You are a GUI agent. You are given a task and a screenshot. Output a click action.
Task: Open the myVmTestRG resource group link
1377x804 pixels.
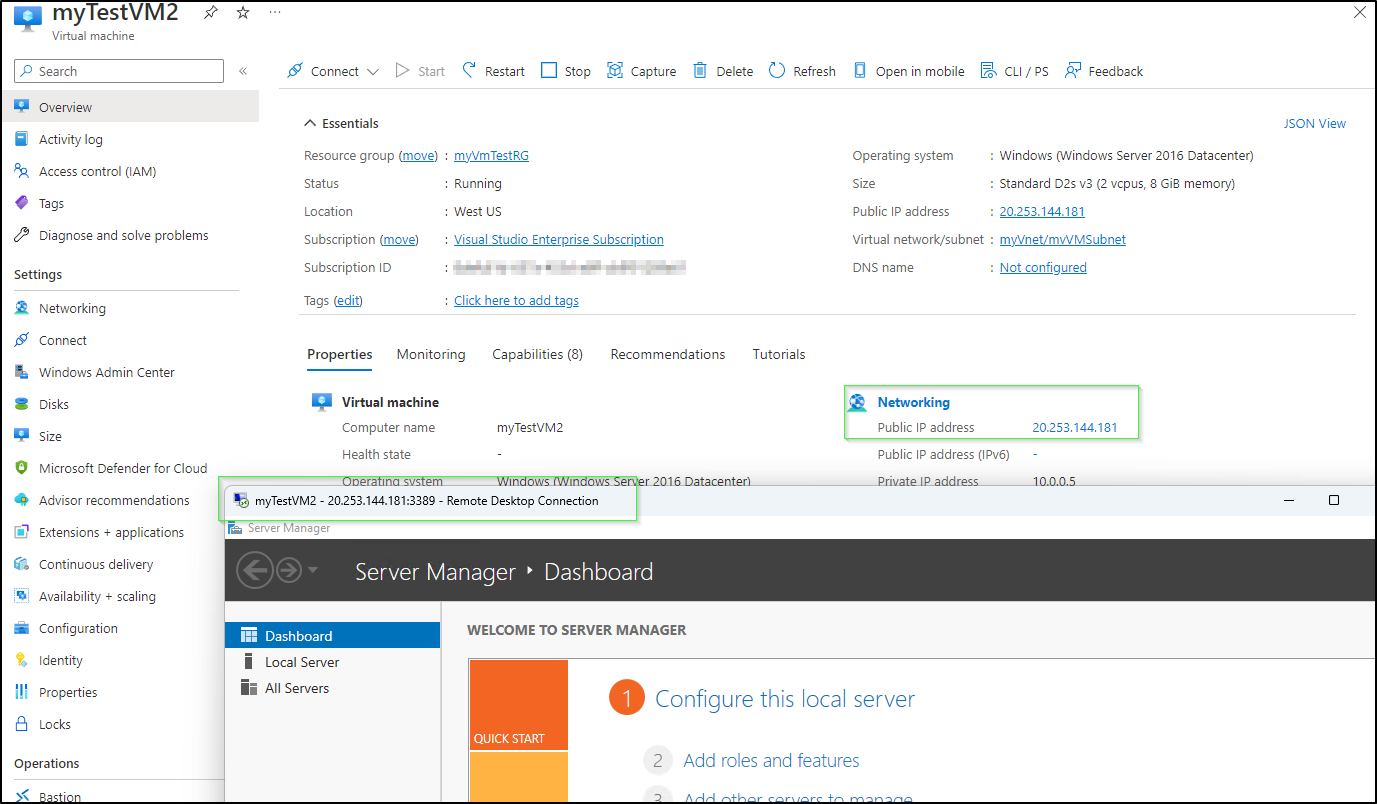coord(491,156)
